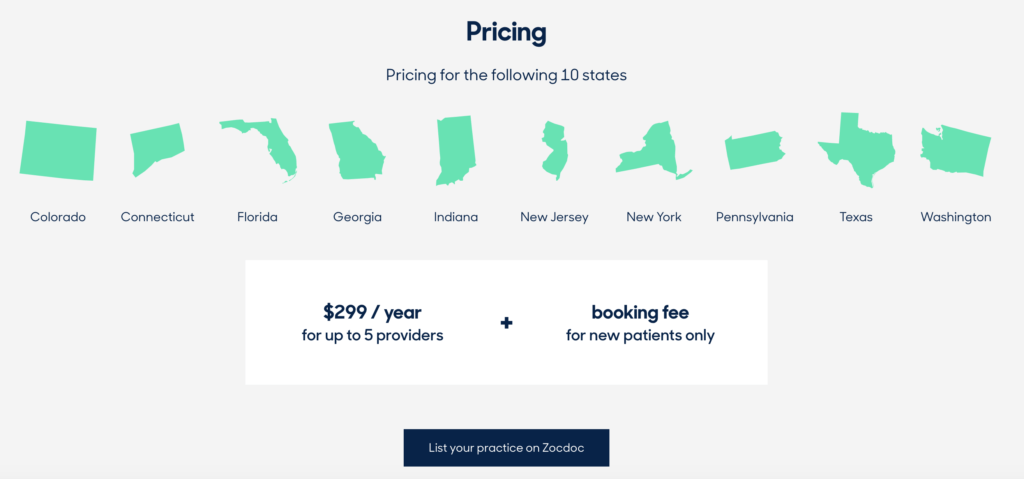
Task: Click 'for new patients only' text
Action: 640,336
